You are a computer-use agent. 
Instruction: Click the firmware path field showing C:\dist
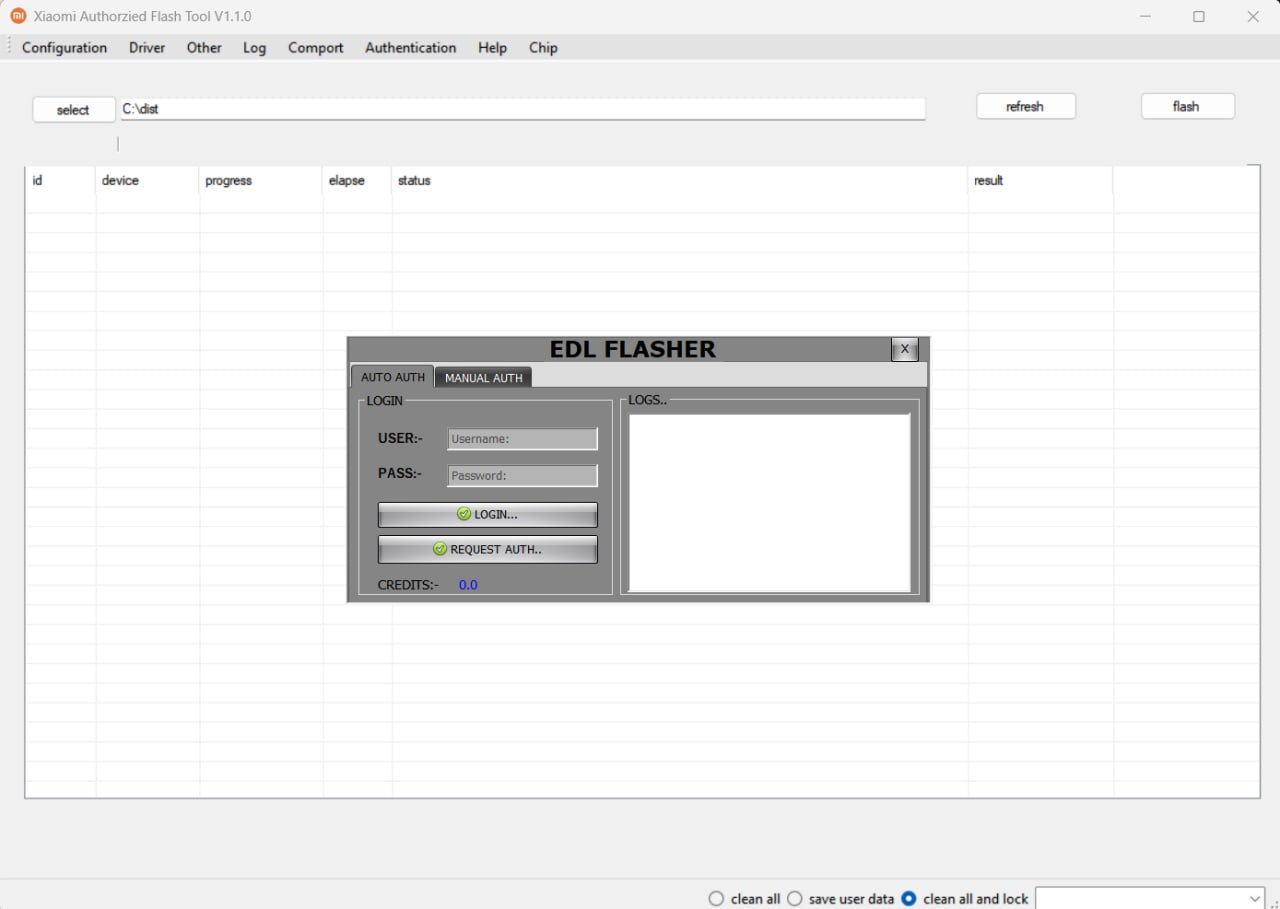(523, 109)
